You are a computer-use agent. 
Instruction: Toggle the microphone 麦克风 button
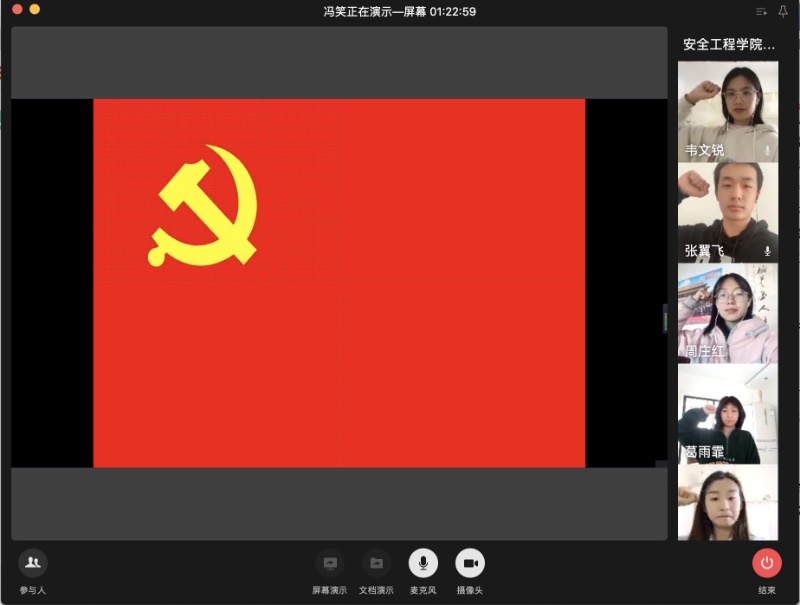coord(423,563)
